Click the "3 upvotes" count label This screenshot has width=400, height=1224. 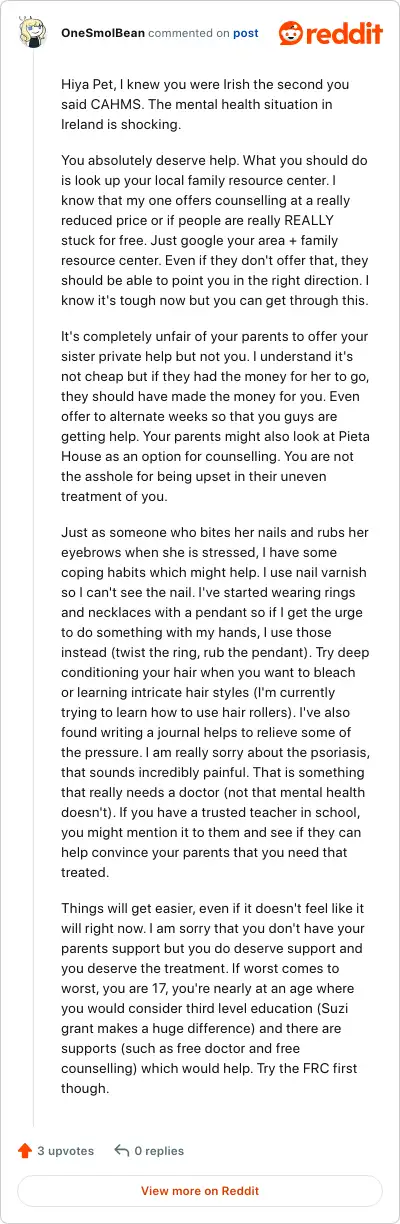click(x=64, y=1151)
